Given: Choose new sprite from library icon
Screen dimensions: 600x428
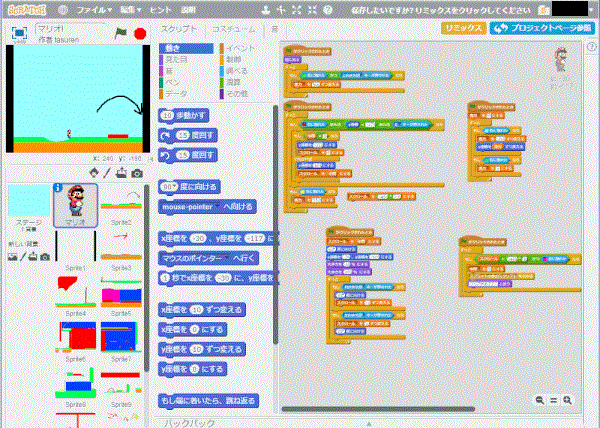Looking at the screenshot, I should coord(96,172).
